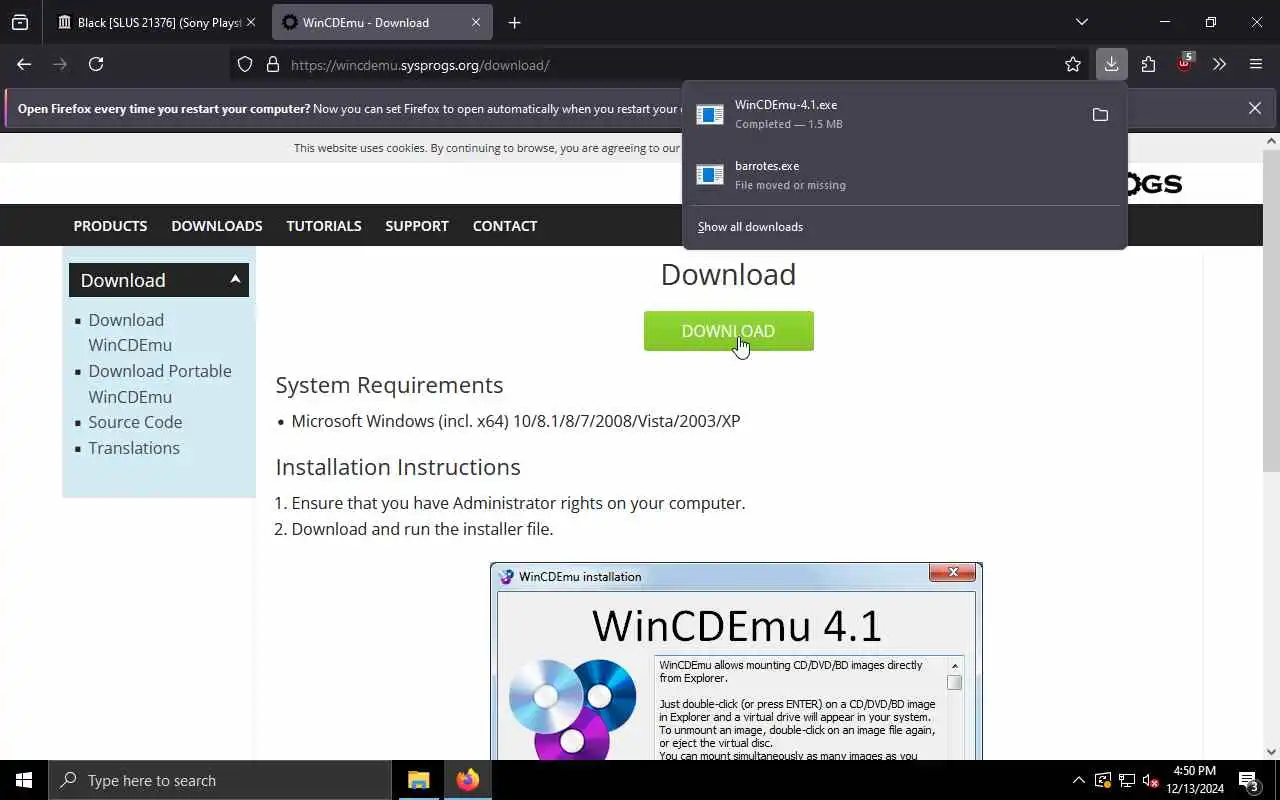Open the Firefox hamburger menu
Screen dimensions: 1280x800
(1256, 64)
